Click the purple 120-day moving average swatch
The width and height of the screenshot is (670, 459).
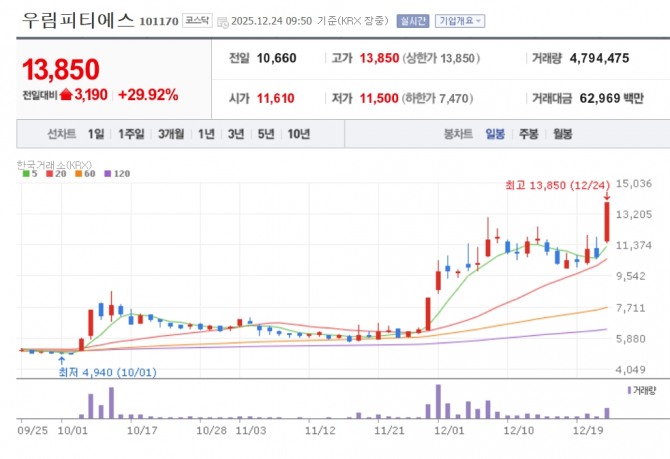pyautogui.click(x=107, y=174)
